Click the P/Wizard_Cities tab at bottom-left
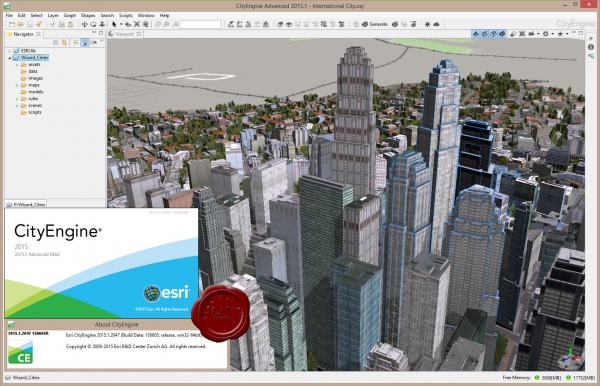 click(26, 204)
